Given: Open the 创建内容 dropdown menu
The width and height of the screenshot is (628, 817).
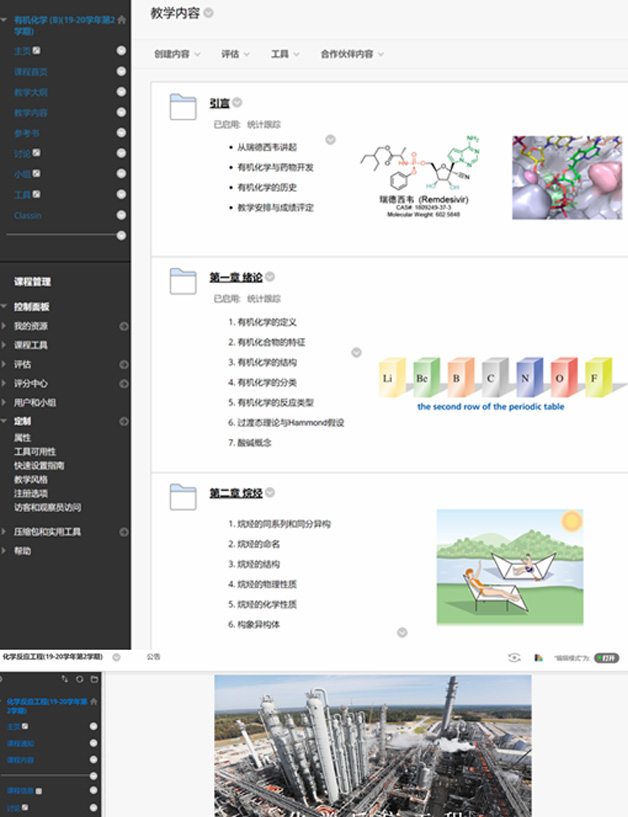Looking at the screenshot, I should tap(177, 54).
